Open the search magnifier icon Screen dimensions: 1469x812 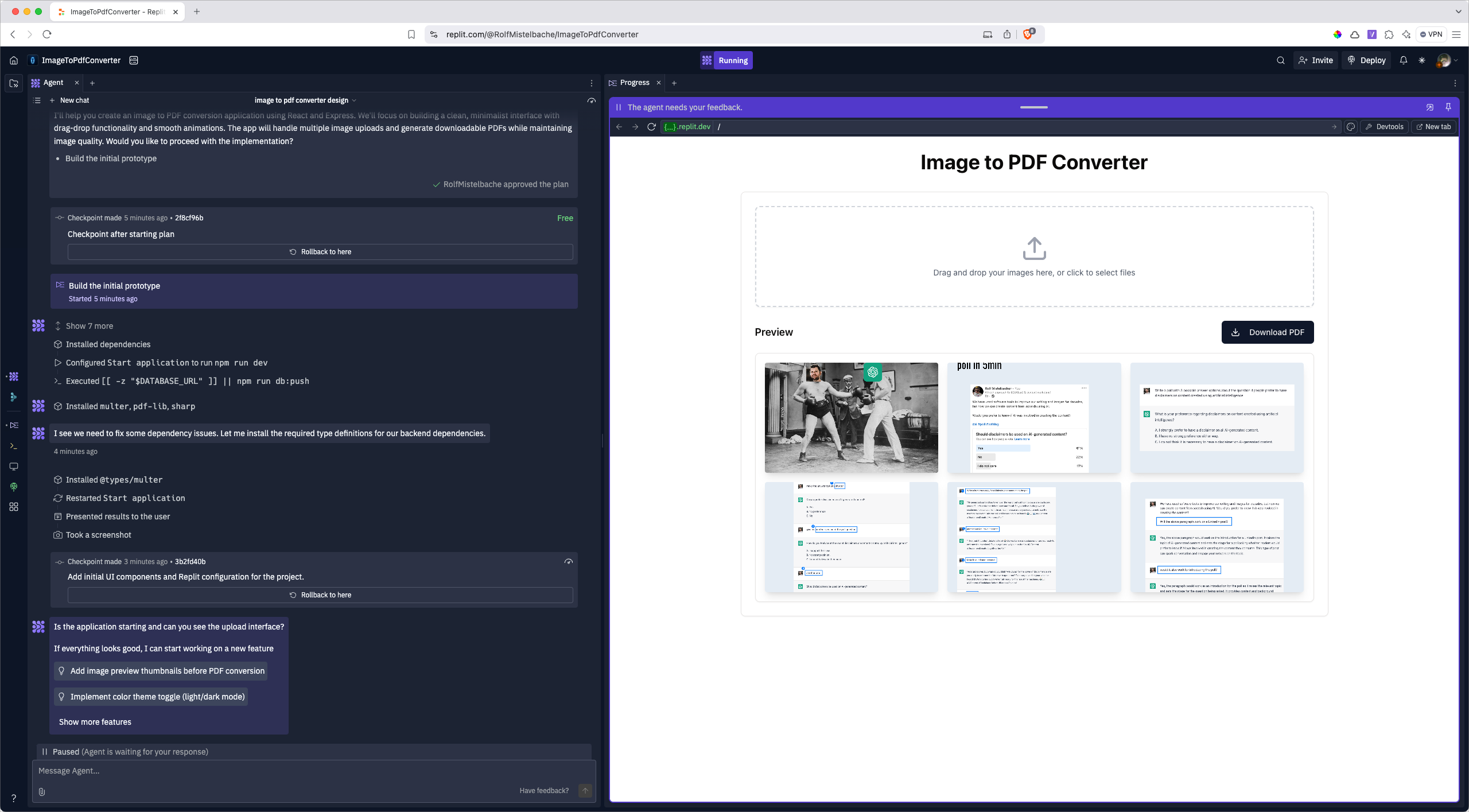point(1280,60)
